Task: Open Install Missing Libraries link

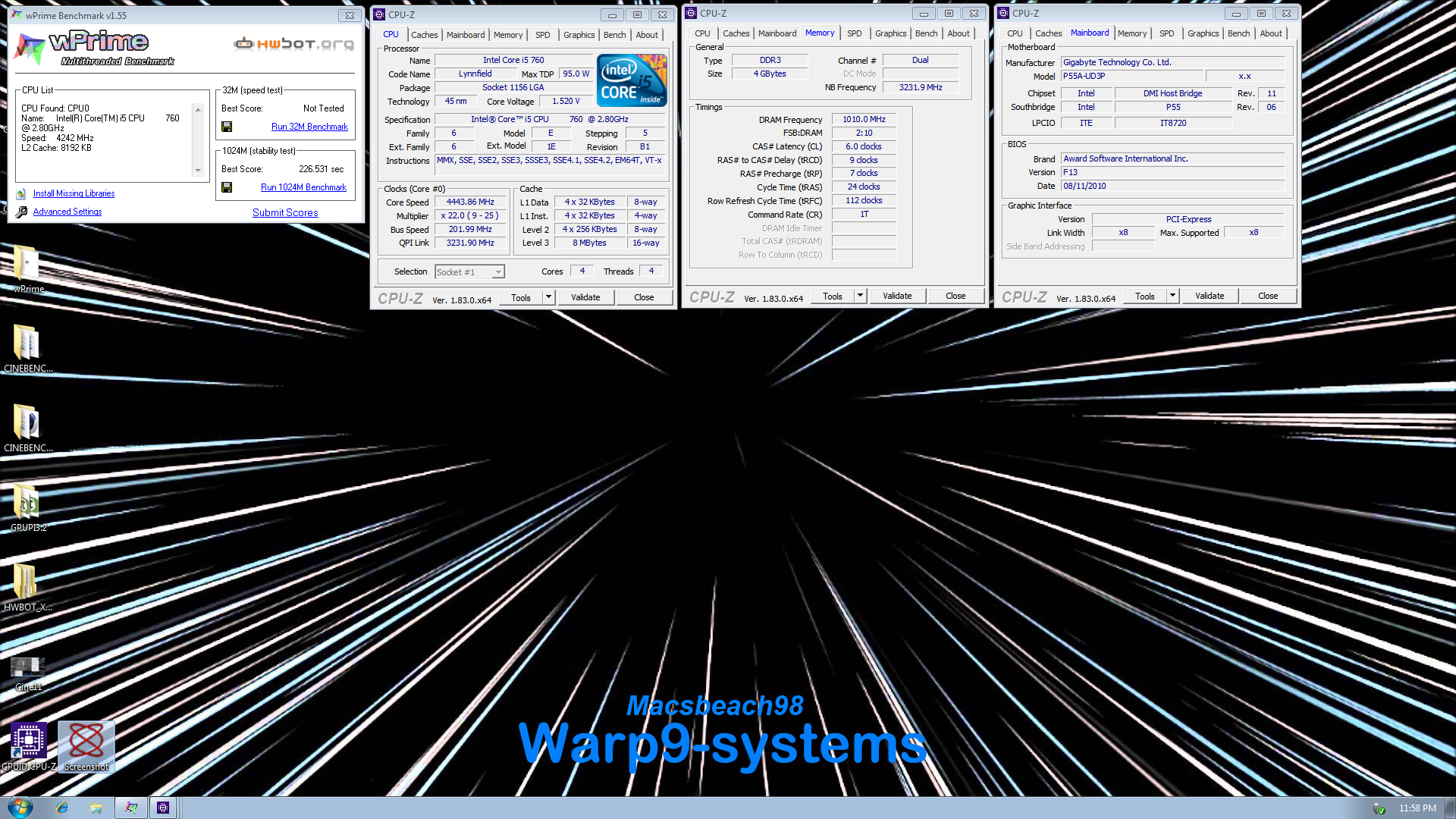Action: tap(74, 194)
